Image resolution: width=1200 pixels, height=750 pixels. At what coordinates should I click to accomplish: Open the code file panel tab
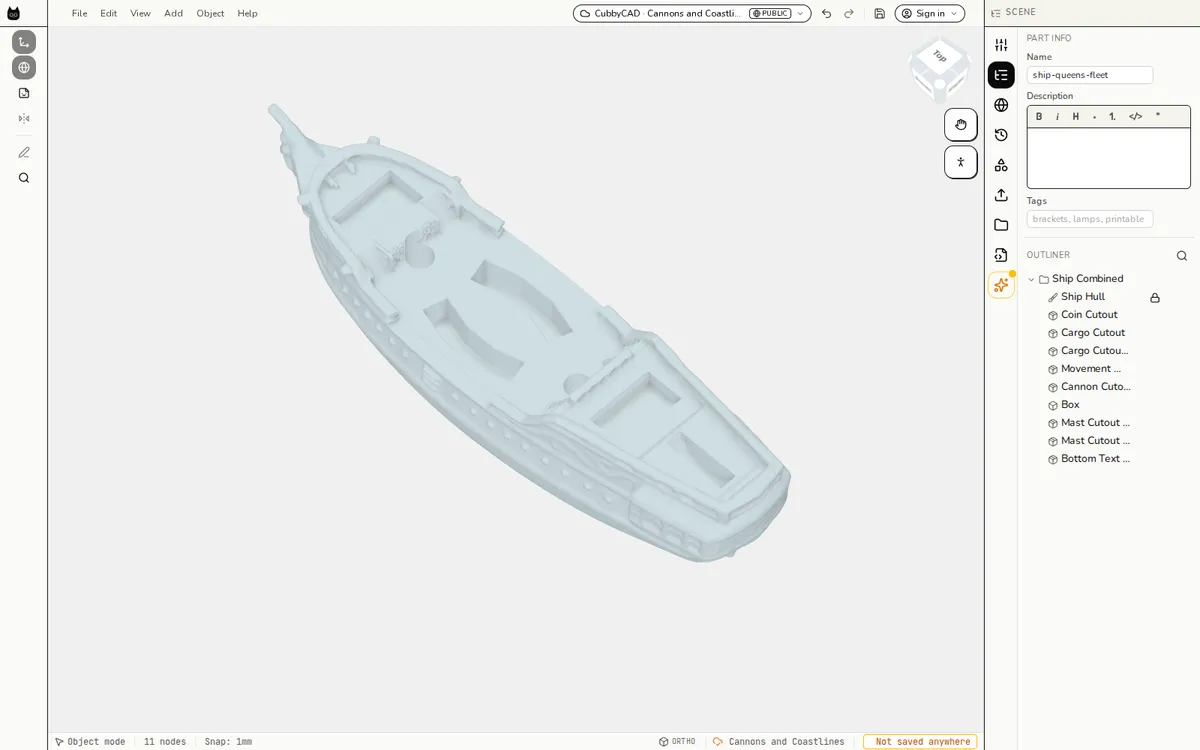coord(1001,255)
